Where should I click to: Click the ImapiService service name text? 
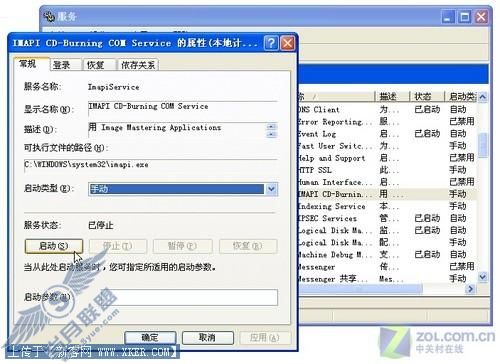(113, 87)
